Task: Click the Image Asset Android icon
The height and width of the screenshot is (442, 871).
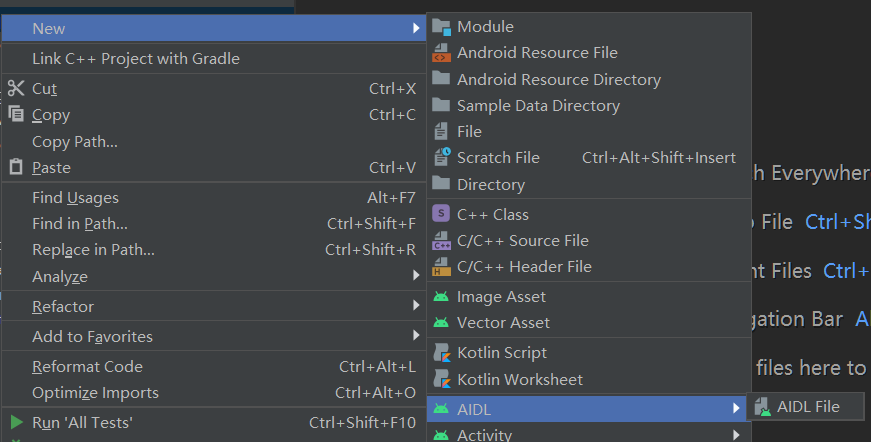Action: [441, 297]
